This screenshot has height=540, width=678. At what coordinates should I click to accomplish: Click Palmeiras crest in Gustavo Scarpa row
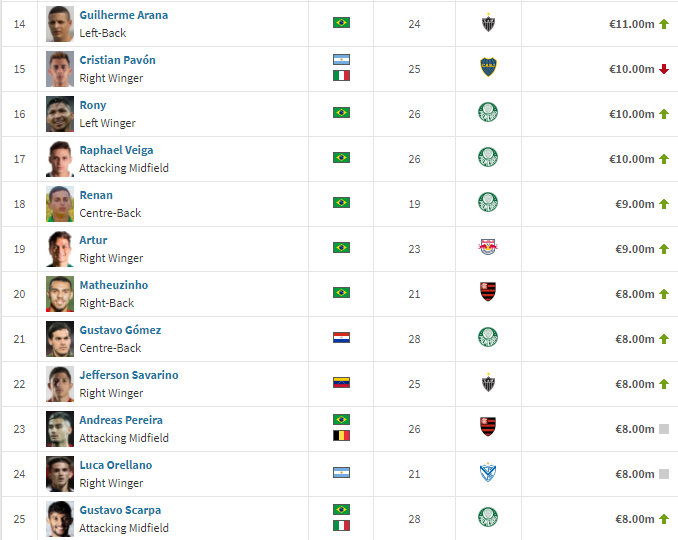488,517
